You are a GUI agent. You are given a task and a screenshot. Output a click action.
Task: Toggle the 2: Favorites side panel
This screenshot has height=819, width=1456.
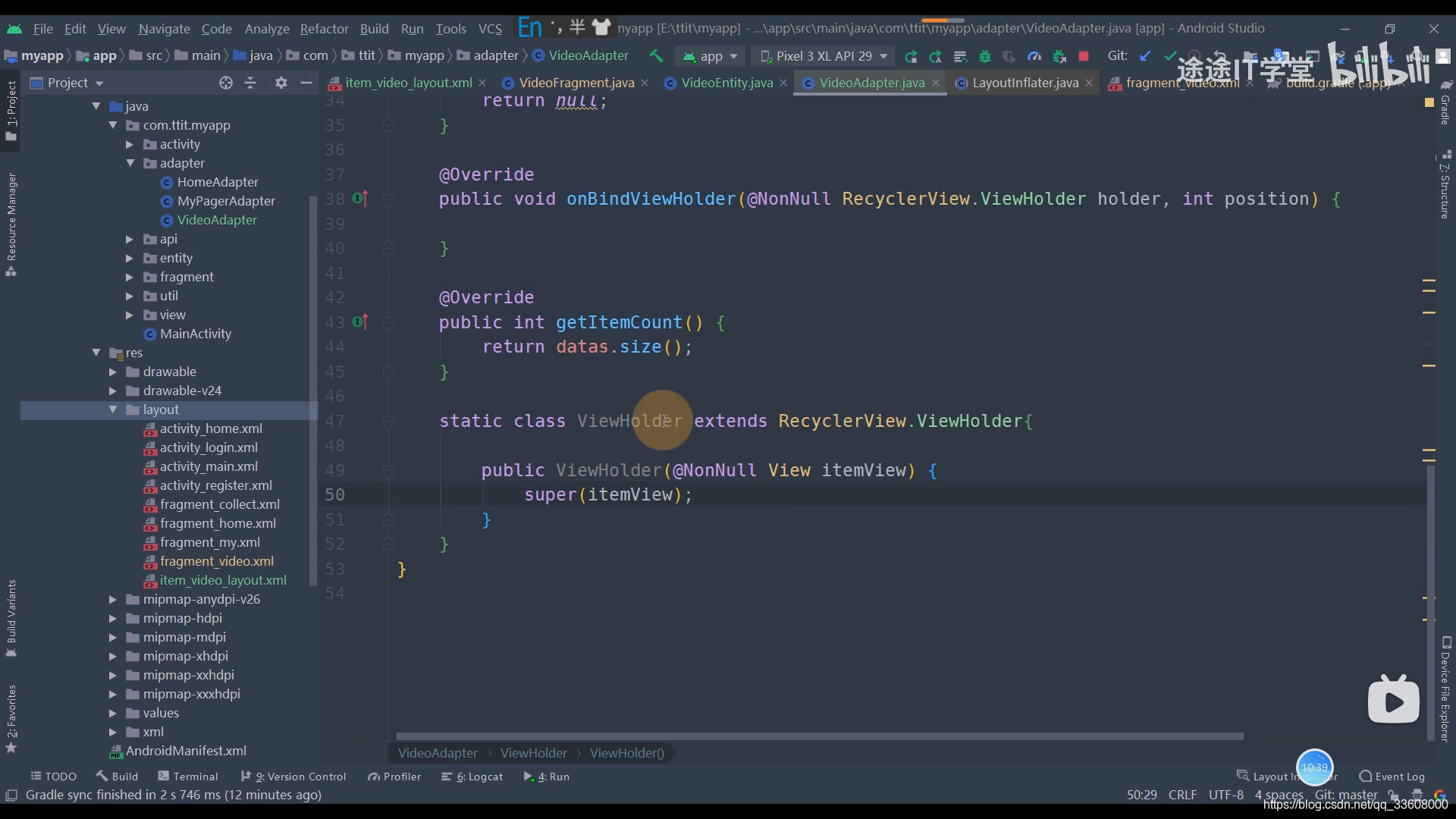click(x=11, y=719)
